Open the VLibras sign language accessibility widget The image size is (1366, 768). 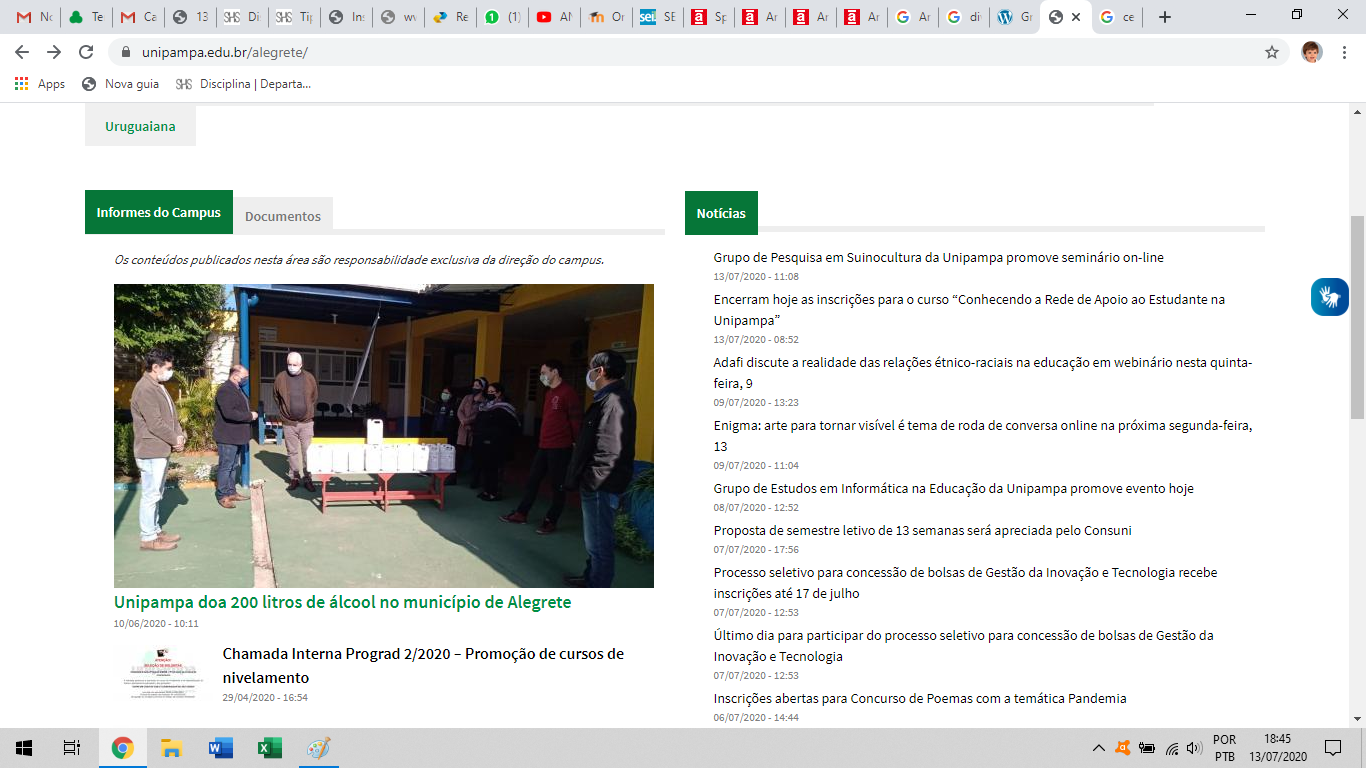point(1329,297)
